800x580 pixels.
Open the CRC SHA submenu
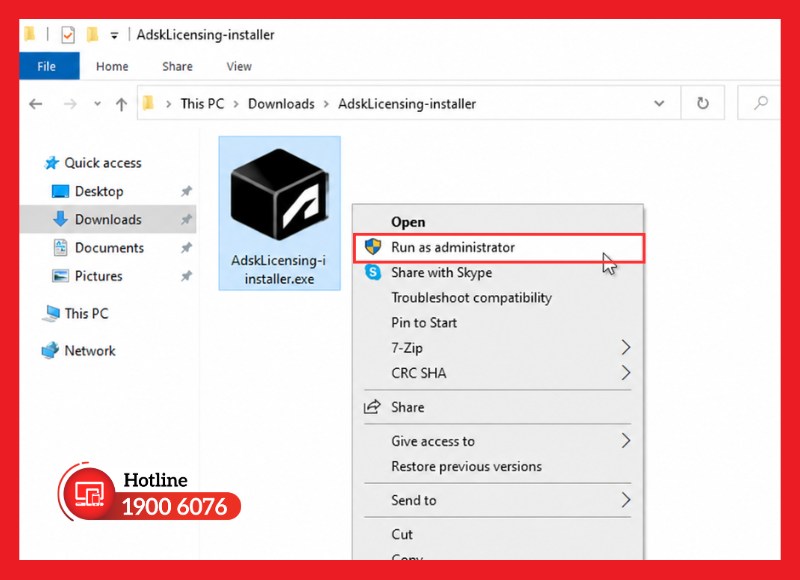click(x=498, y=373)
